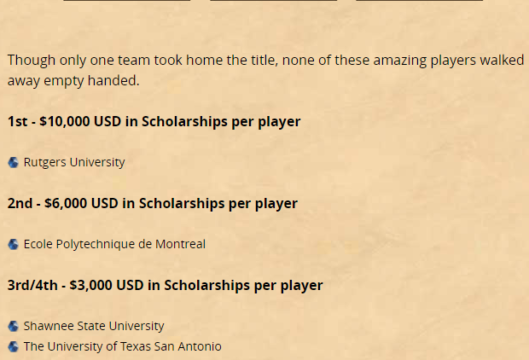Visit the Shawnee State University link
This screenshot has width=529, height=360.
[x=94, y=326]
